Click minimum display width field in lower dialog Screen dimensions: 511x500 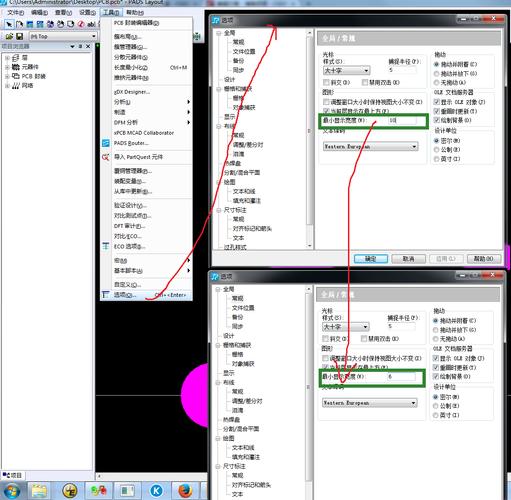(x=401, y=377)
